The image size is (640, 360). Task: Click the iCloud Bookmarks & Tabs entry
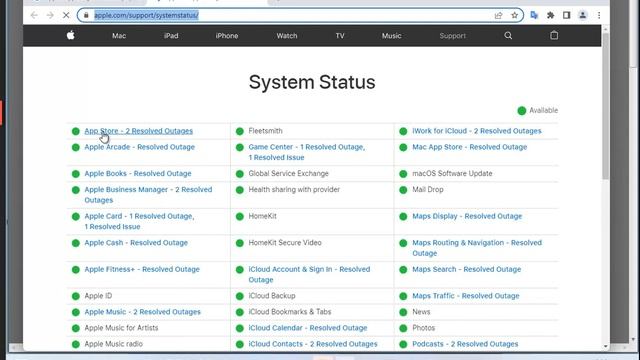290,312
